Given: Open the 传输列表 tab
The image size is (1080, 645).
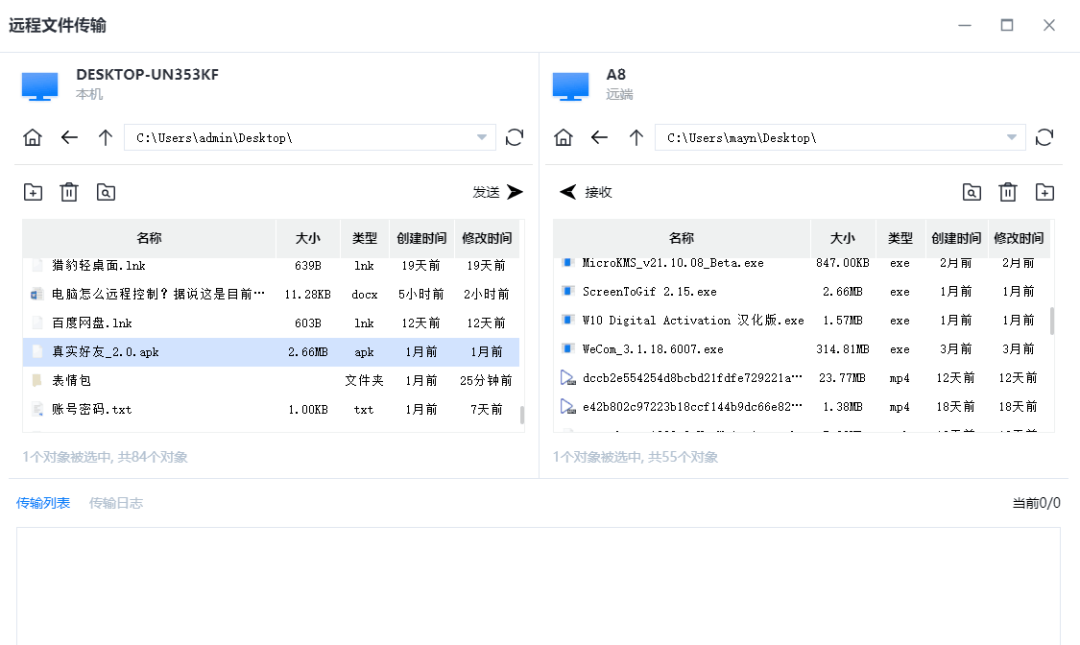Looking at the screenshot, I should tap(43, 503).
